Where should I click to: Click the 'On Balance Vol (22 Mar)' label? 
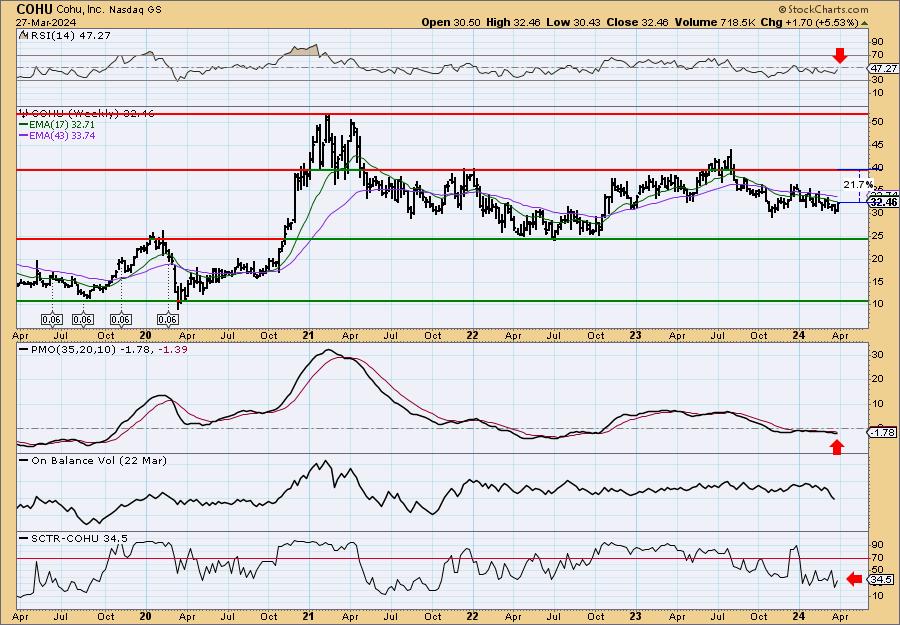(99, 460)
